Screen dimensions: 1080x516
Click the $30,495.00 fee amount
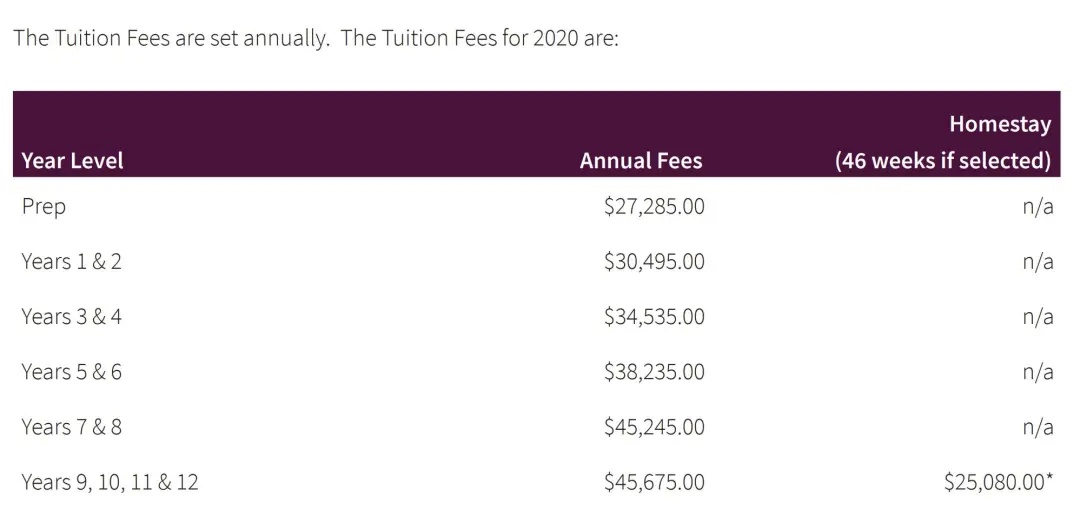[x=654, y=262]
